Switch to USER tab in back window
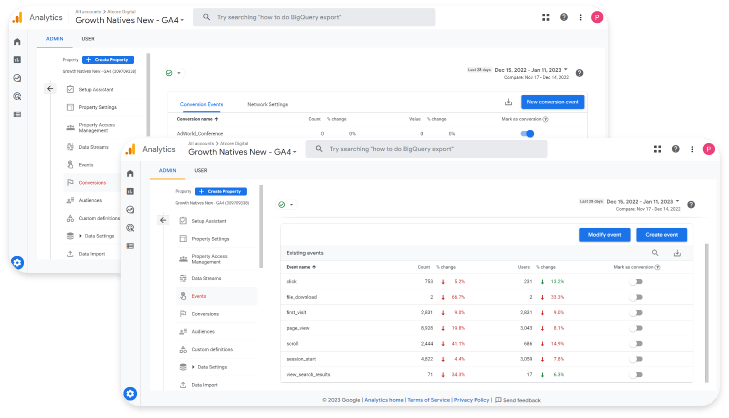Viewport: 729px width, 418px height. point(88,39)
